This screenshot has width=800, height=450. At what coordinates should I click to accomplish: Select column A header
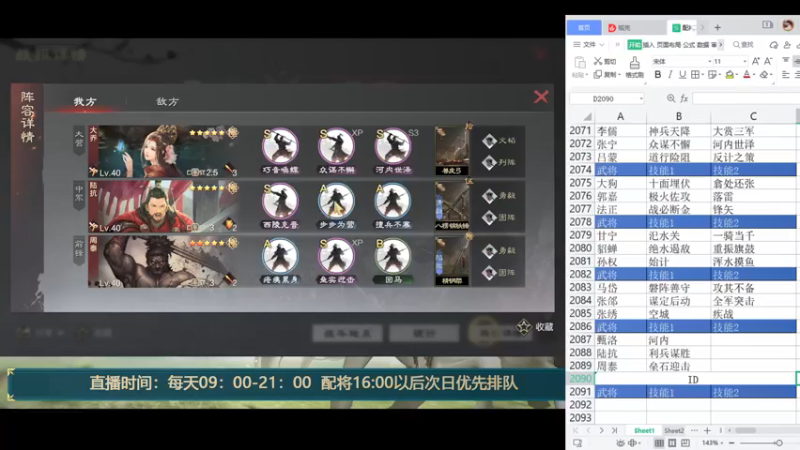(x=620, y=116)
